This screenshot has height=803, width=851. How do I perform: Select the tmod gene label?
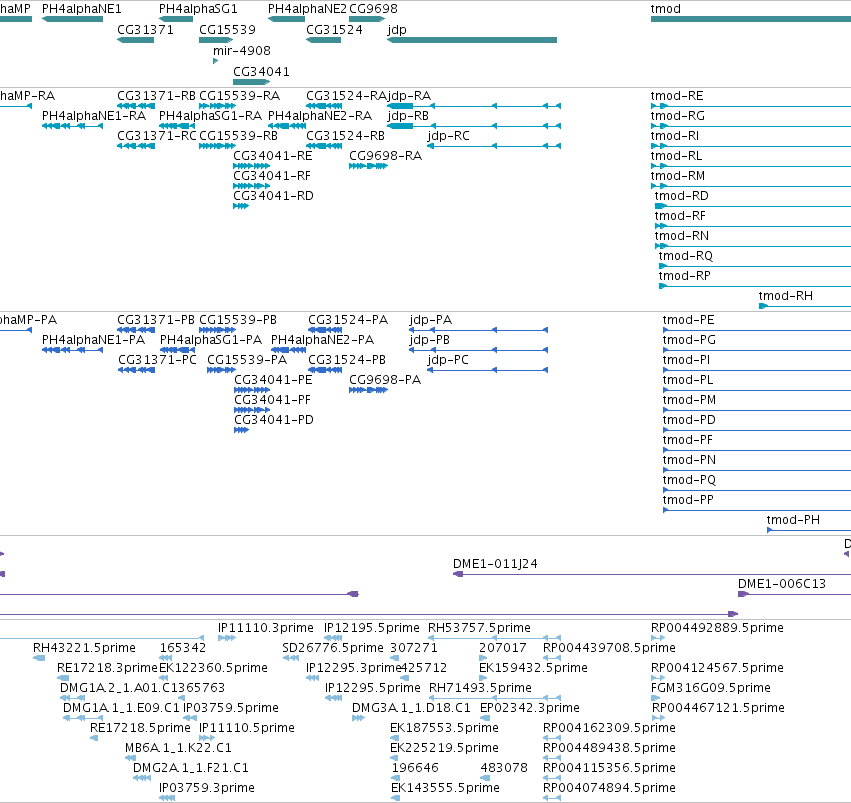point(666,9)
